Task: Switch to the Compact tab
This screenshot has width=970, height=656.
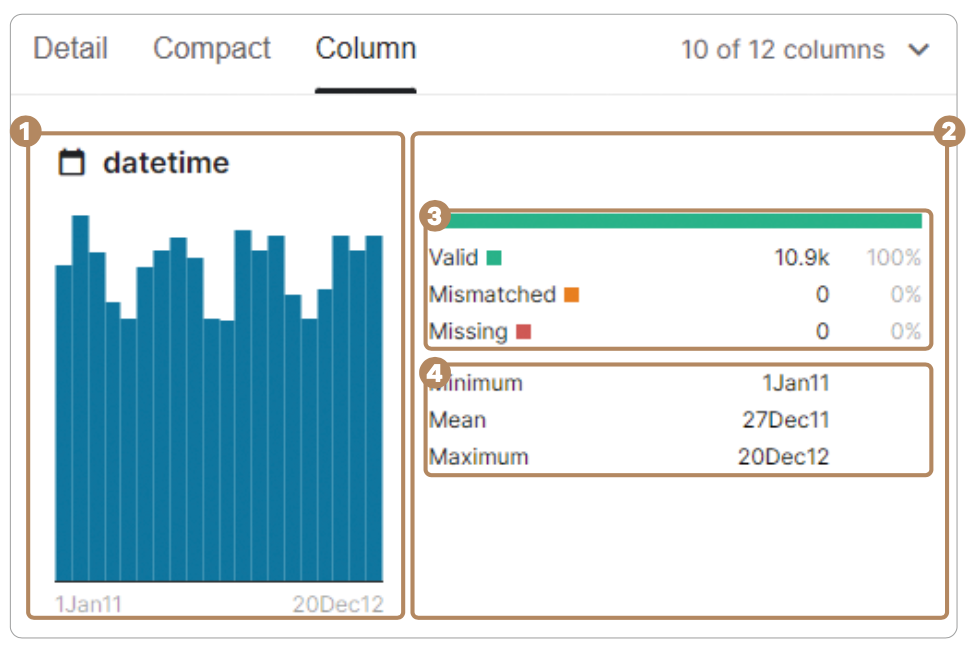Action: point(212,49)
